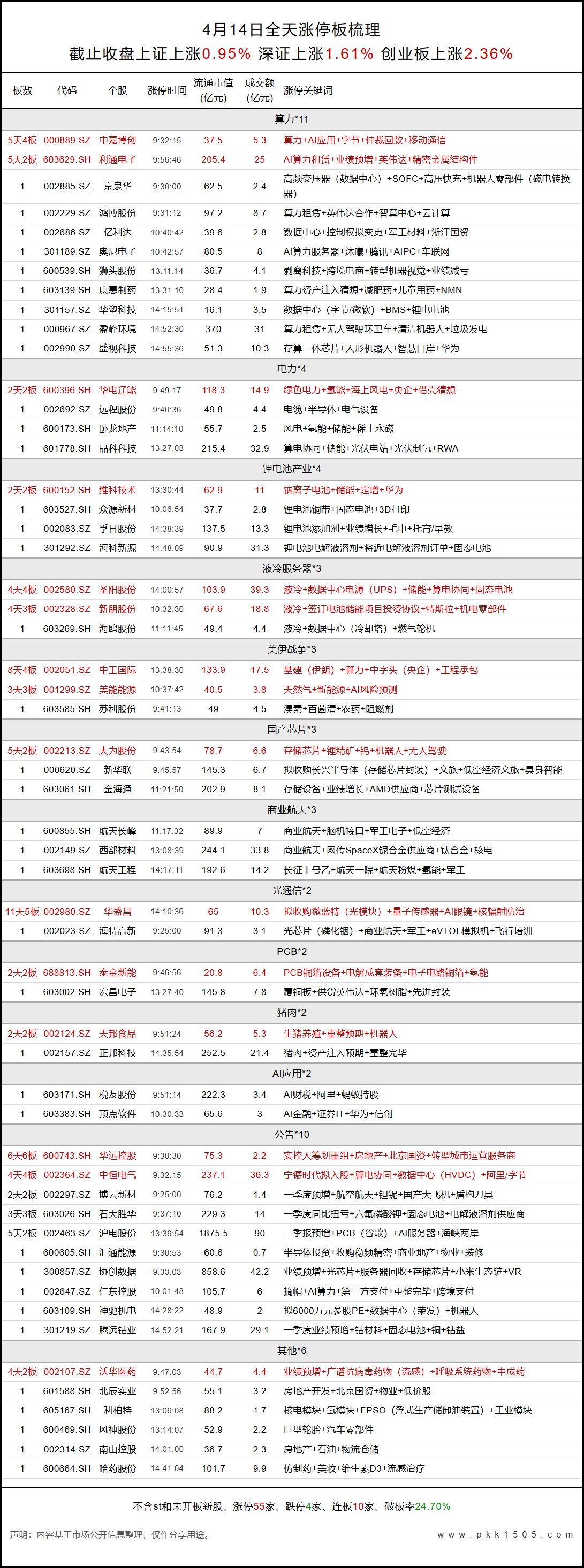584x1568 pixels.
Task: Open stock code 002580.SZ
Action: [x=67, y=590]
